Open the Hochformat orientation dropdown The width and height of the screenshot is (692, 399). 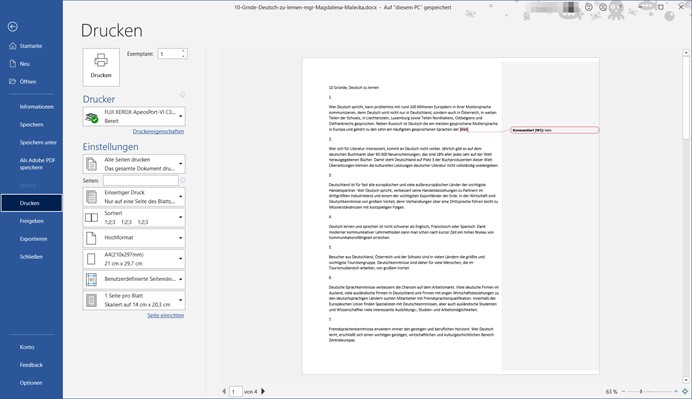click(181, 238)
